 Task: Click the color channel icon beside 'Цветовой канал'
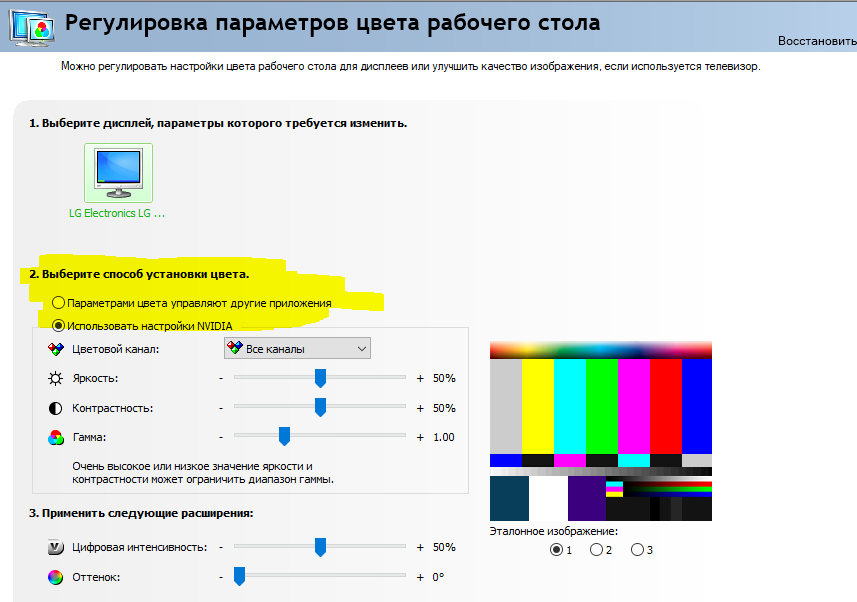[56, 349]
